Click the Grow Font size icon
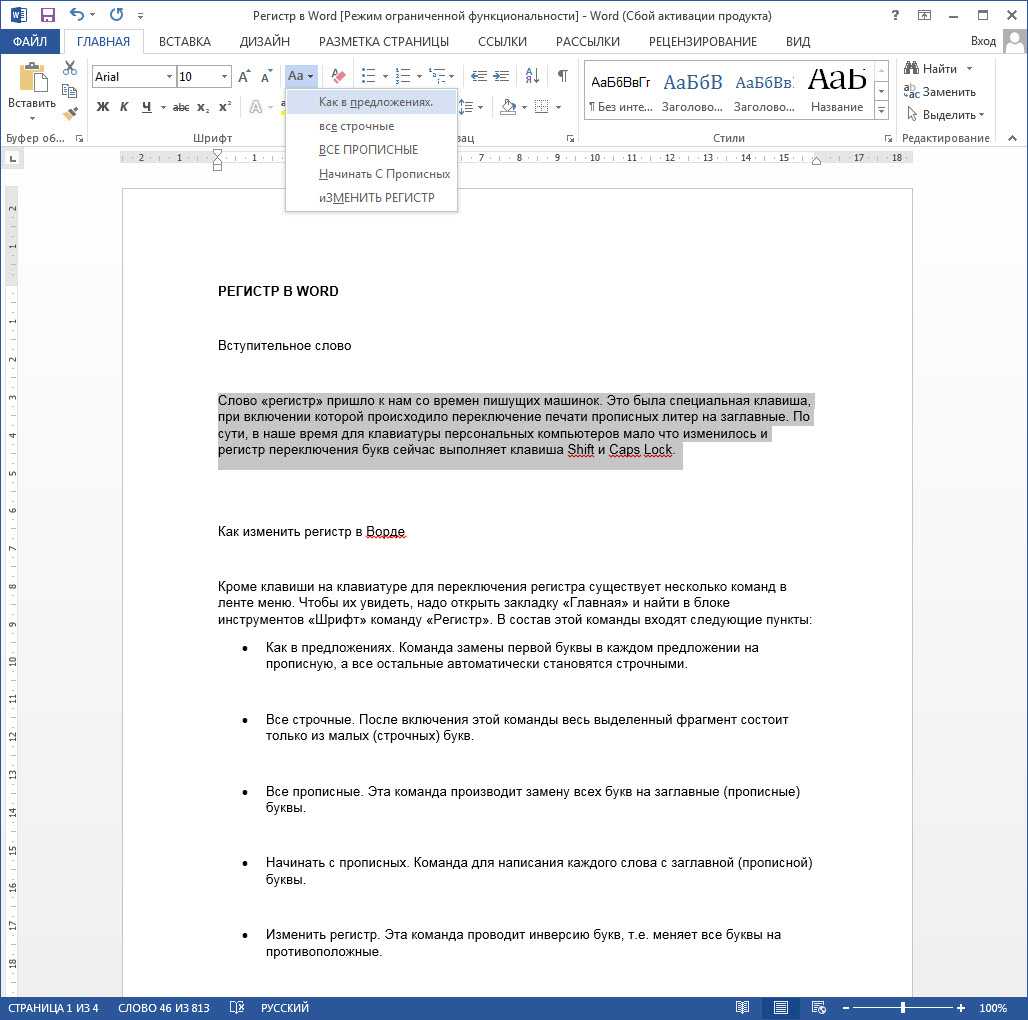Image resolution: width=1028 pixels, height=1020 pixels. [x=244, y=77]
